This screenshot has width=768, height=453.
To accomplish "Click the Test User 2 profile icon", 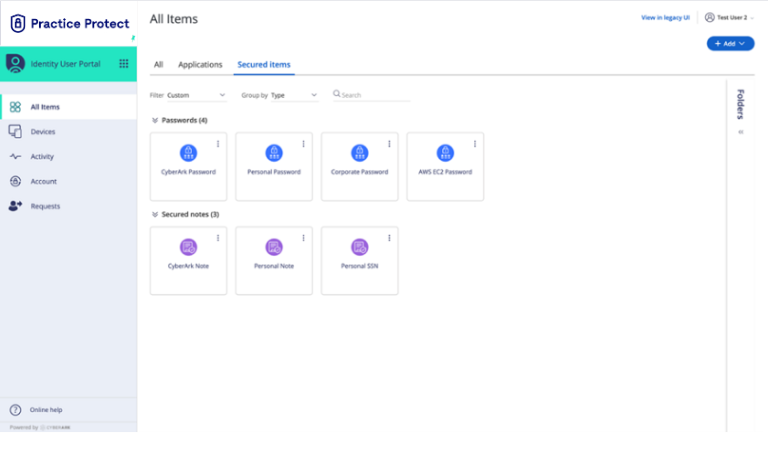I will click(709, 17).
